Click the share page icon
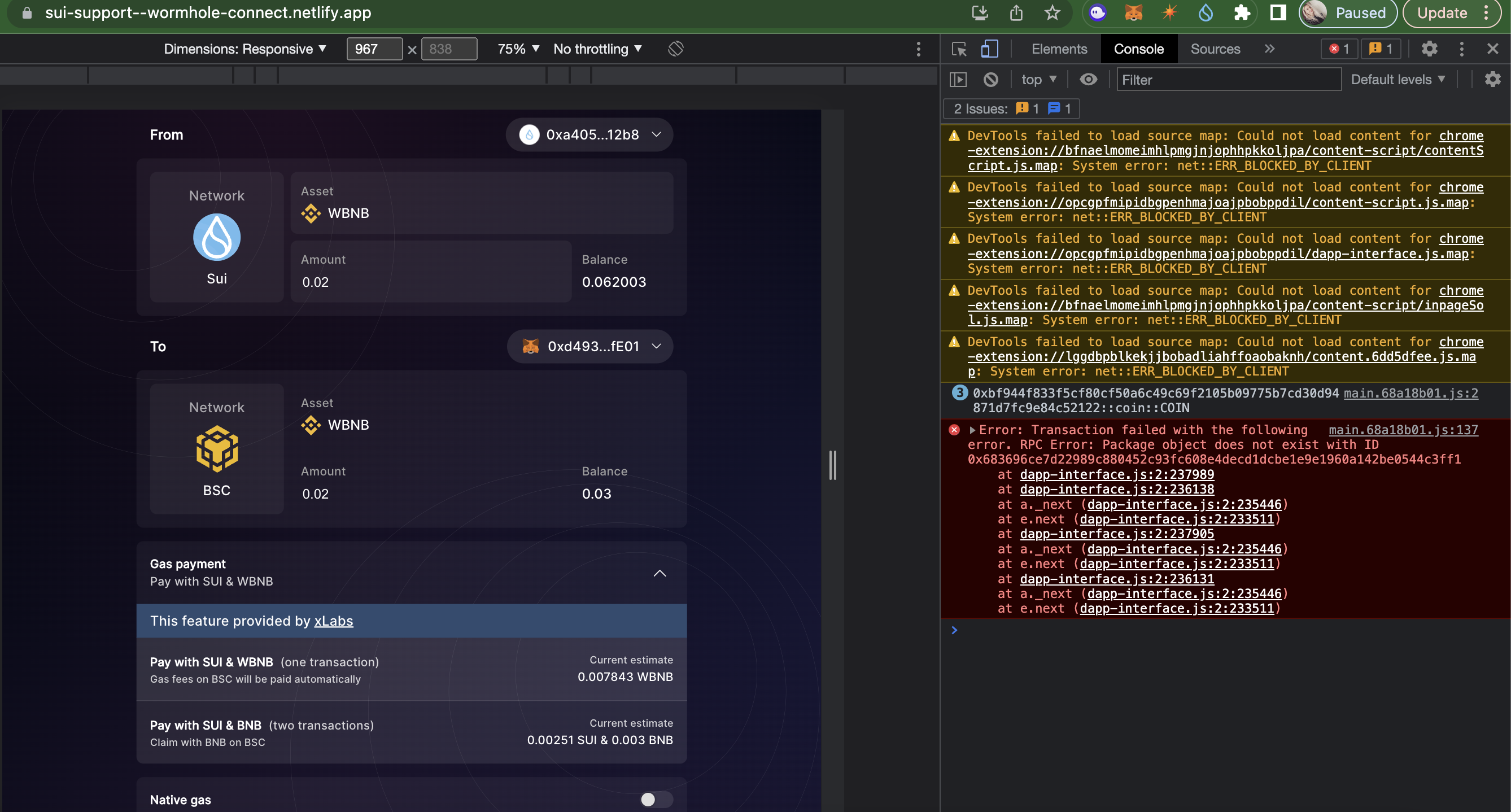The height and width of the screenshot is (812, 1511). click(x=1016, y=13)
